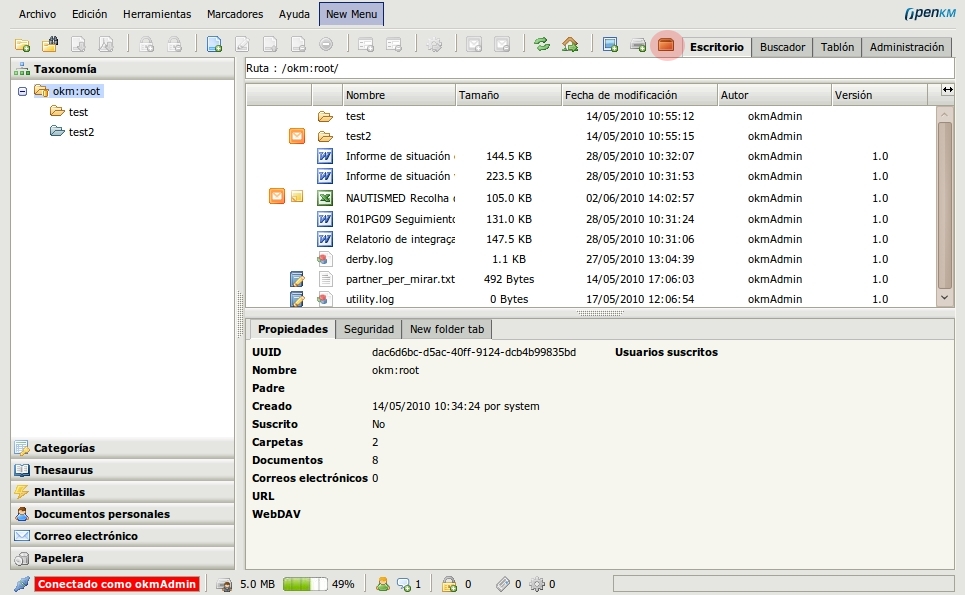Click the grayed-out workflow gear toolbar icon
The image size is (965, 595).
coord(434,44)
